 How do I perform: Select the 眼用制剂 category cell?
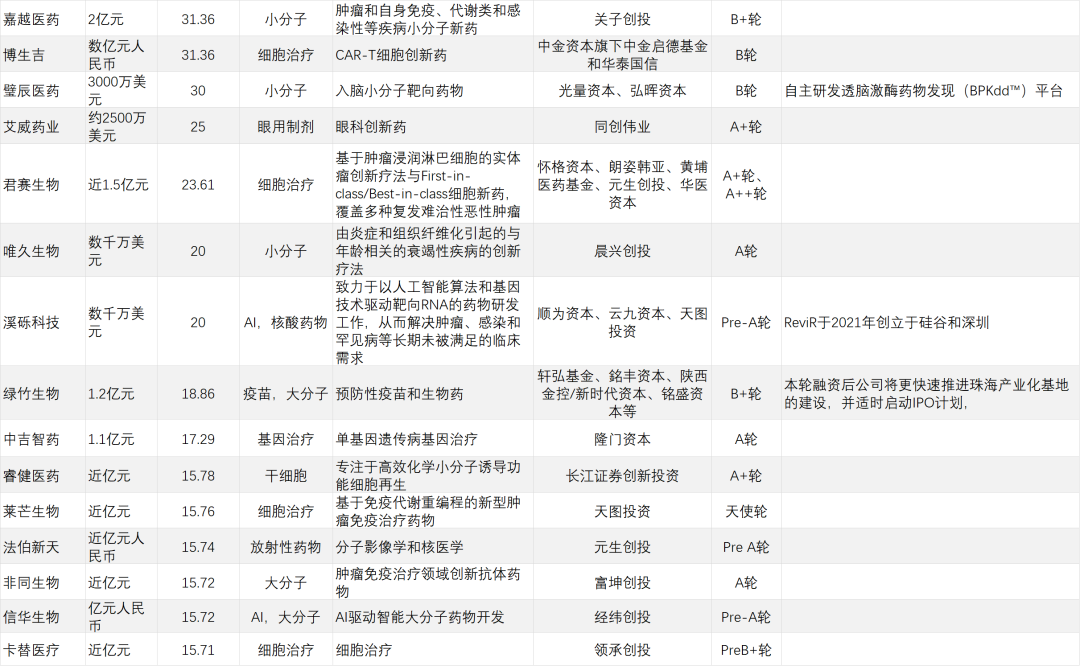[285, 126]
